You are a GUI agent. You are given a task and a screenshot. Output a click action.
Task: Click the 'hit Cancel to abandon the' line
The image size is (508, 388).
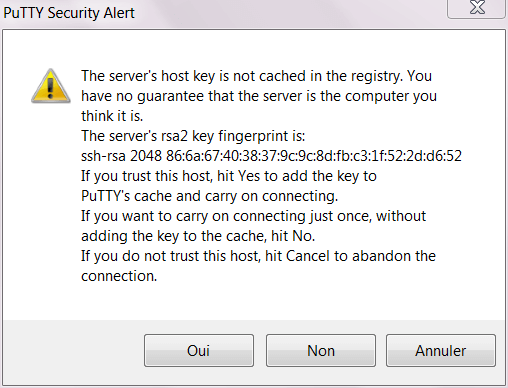tap(258, 256)
